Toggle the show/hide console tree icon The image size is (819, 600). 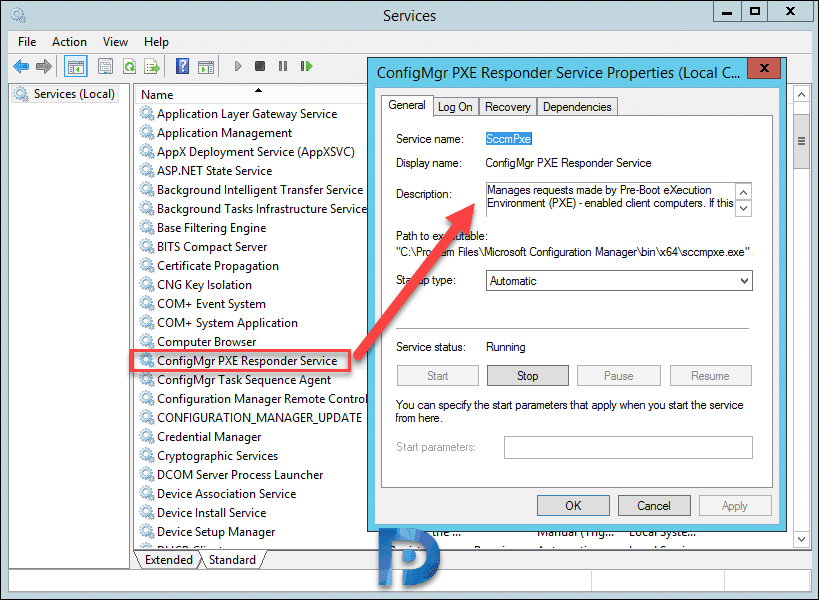(x=76, y=66)
